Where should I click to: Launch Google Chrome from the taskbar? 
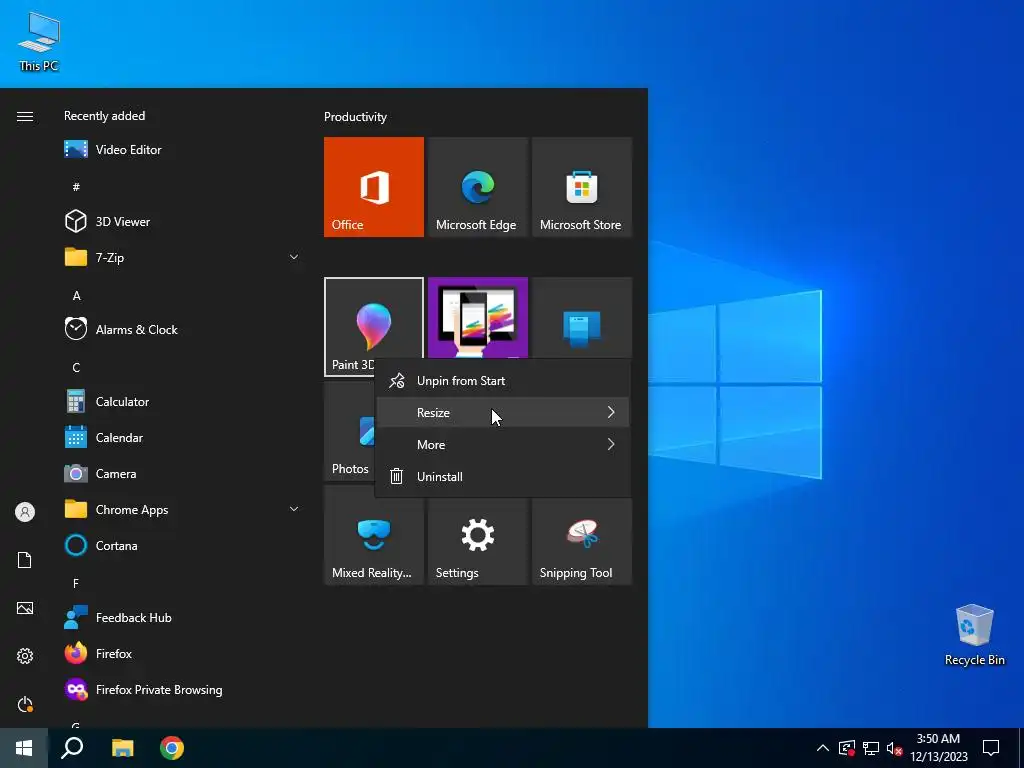[x=172, y=748]
